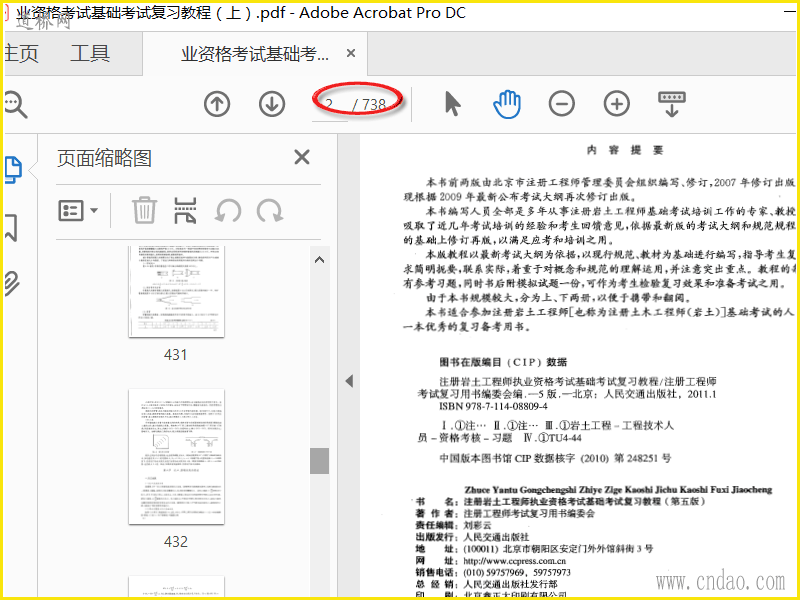Image resolution: width=800 pixels, height=600 pixels.
Task: Collapse the navigation pane with left arrow
Action: click(349, 381)
